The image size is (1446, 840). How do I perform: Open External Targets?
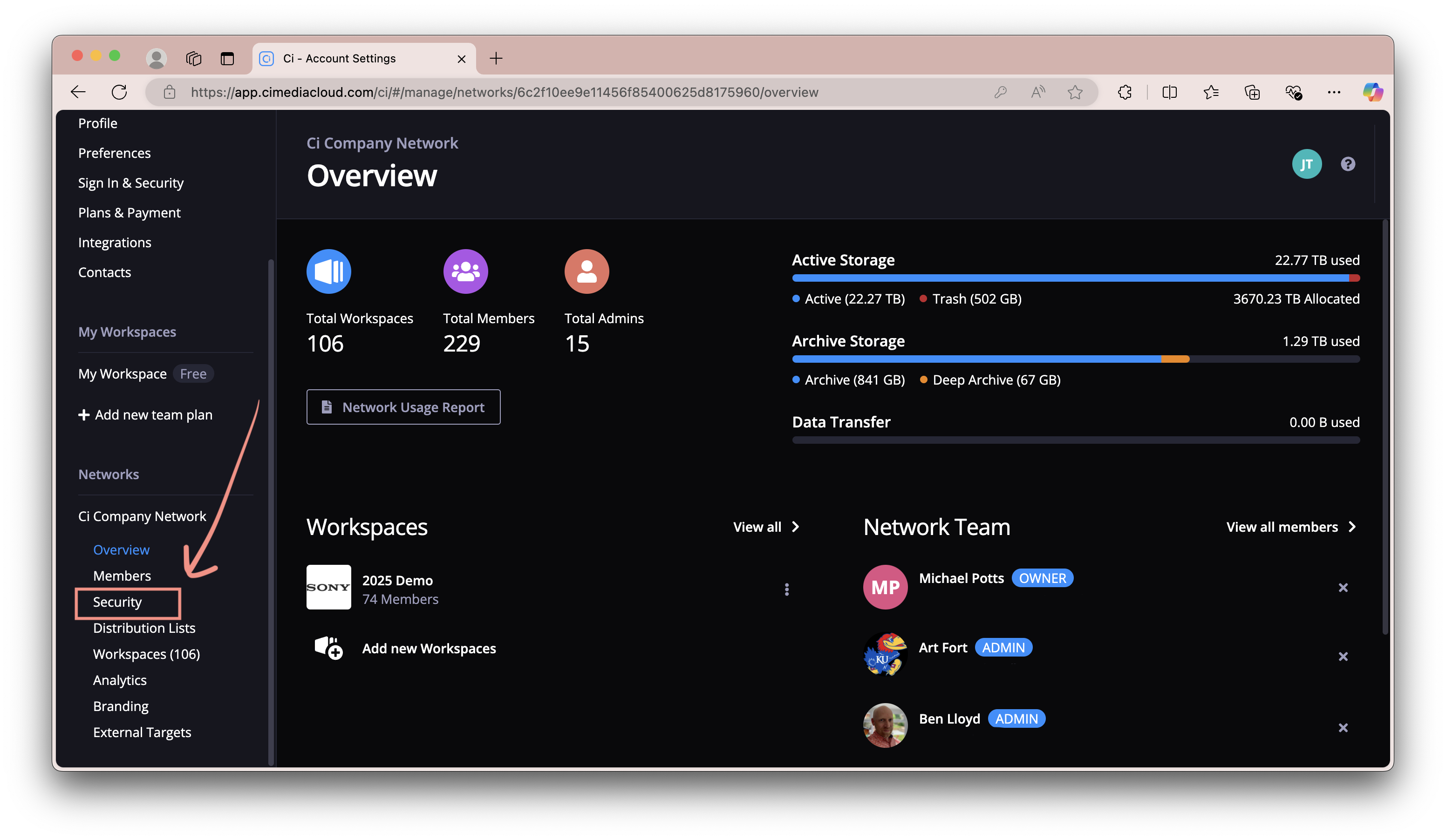pos(142,732)
